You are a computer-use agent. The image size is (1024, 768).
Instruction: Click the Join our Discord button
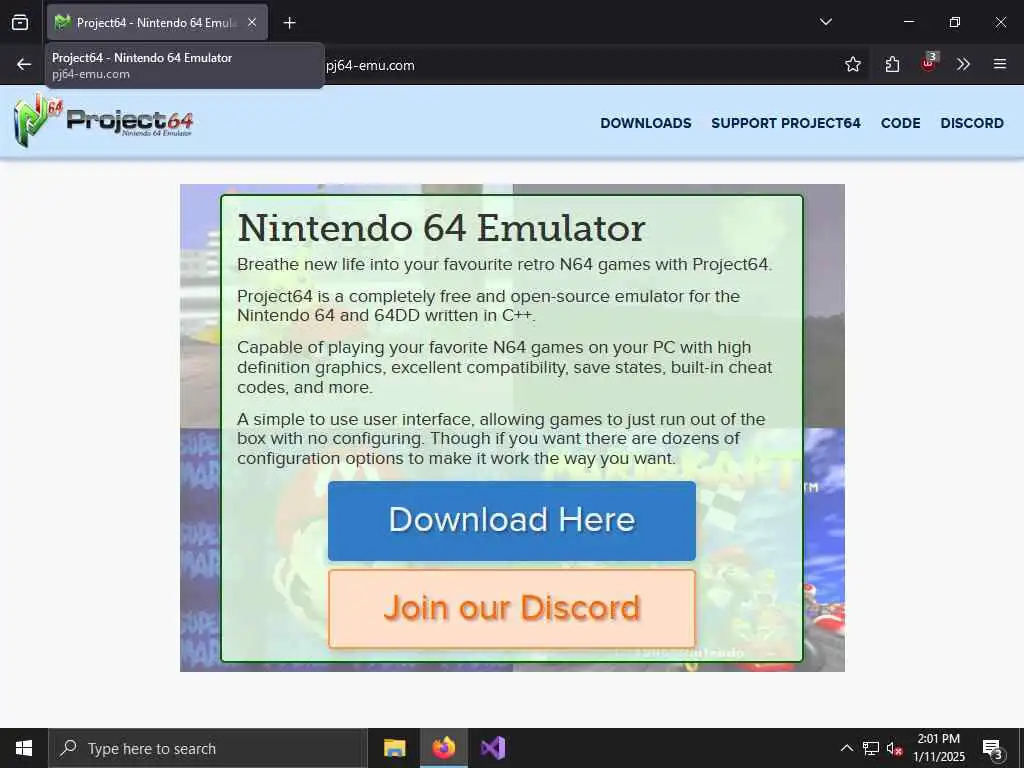pyautogui.click(x=511, y=608)
